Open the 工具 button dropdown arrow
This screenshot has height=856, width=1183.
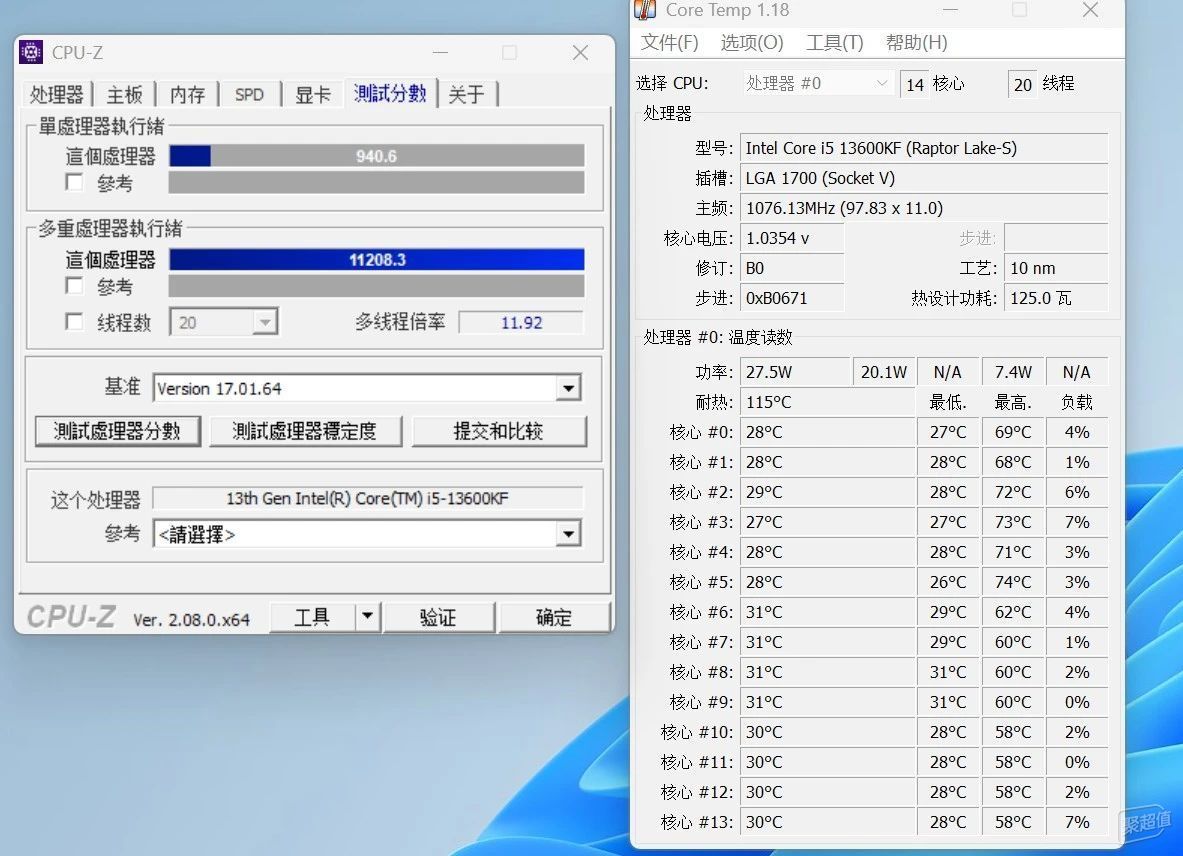pyautogui.click(x=367, y=617)
